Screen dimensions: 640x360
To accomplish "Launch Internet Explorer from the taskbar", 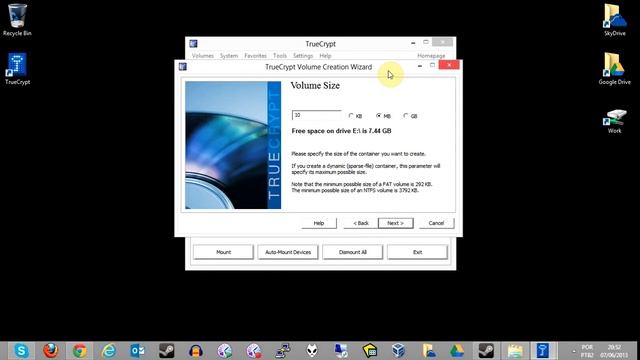I will (109, 351).
